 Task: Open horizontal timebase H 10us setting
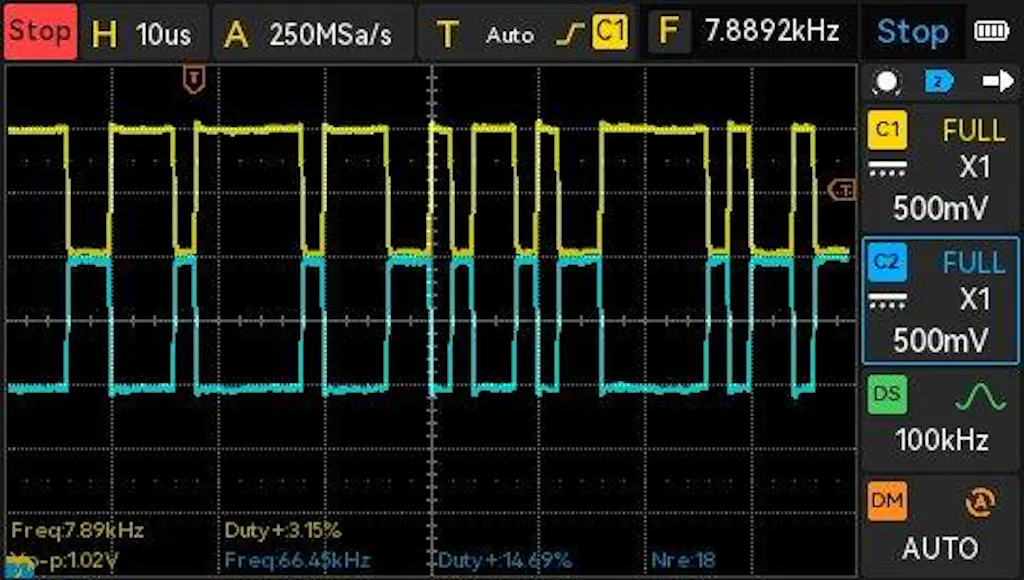coord(141,33)
